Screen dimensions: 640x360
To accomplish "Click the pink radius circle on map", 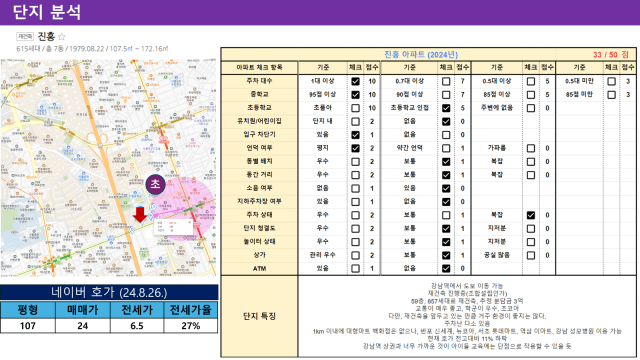I will point(184,208).
